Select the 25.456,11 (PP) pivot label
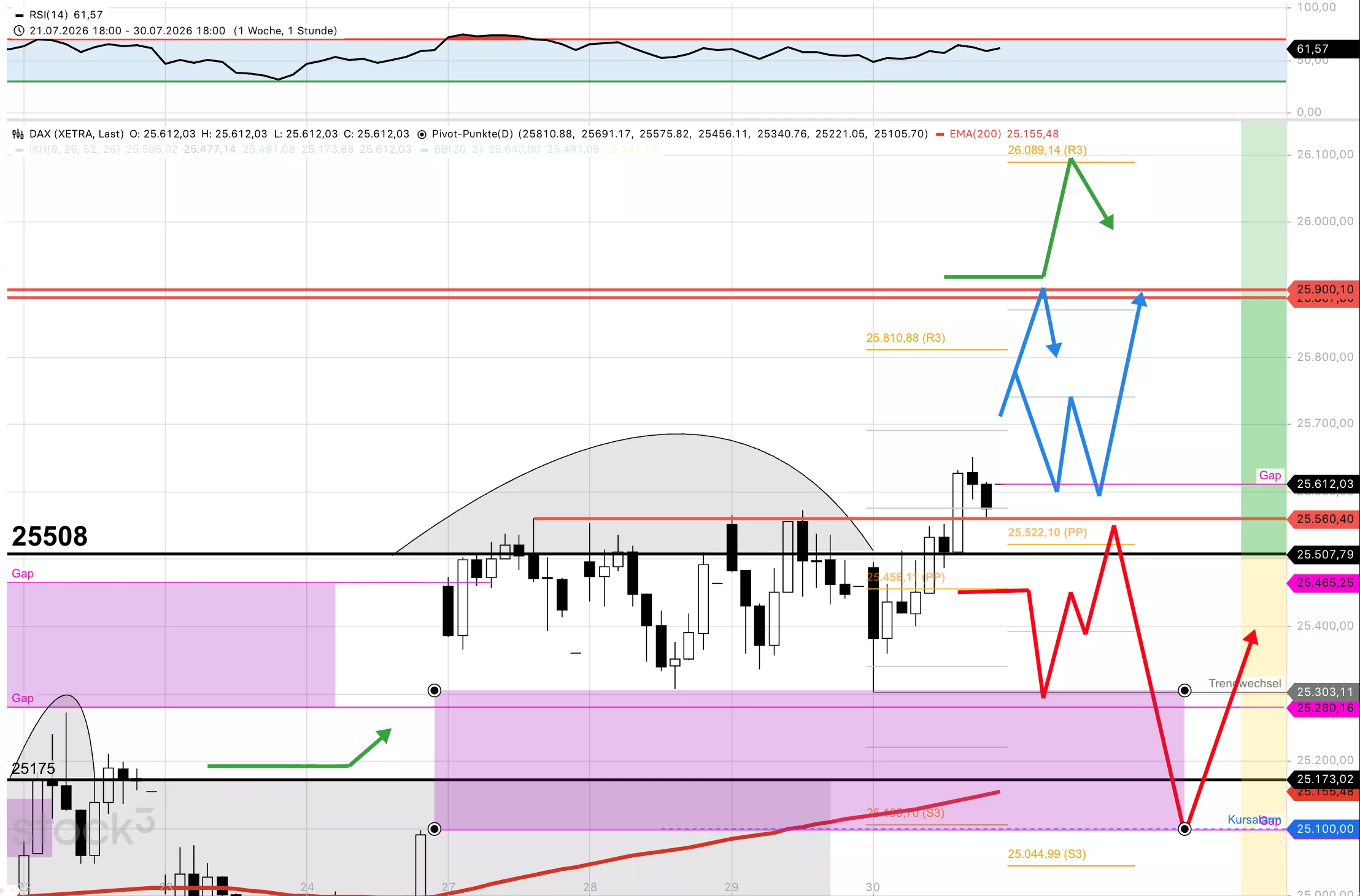This screenshot has height=896, width=1360. pos(906,577)
